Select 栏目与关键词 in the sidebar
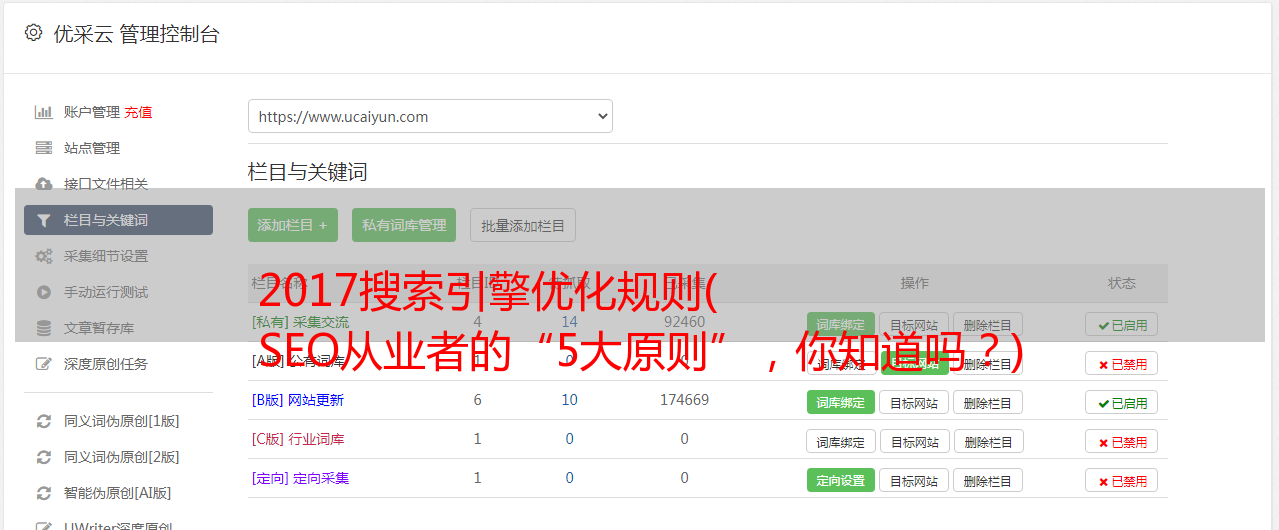1279x530 pixels. point(118,220)
